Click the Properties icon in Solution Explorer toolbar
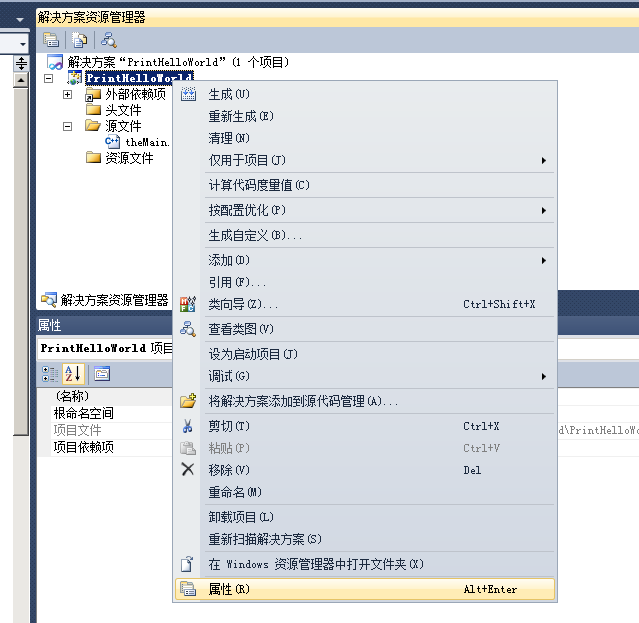Viewport: 639px width, 623px height. (51, 40)
